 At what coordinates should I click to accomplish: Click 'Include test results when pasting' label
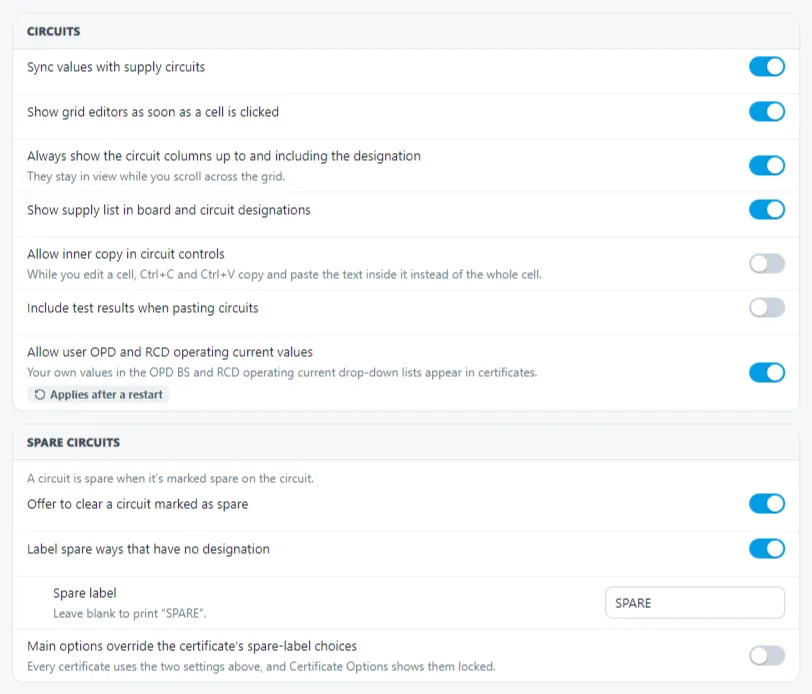142,308
